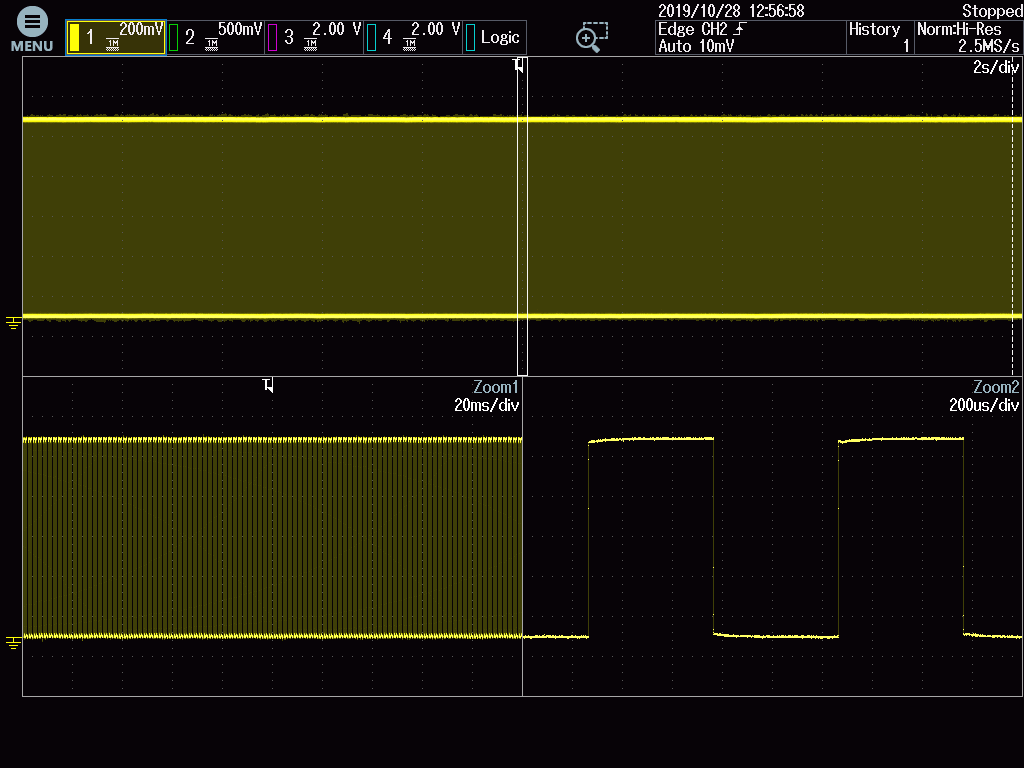Viewport: 1024px width, 768px height.
Task: Click the trigger position marker in main window
Action: pos(518,65)
